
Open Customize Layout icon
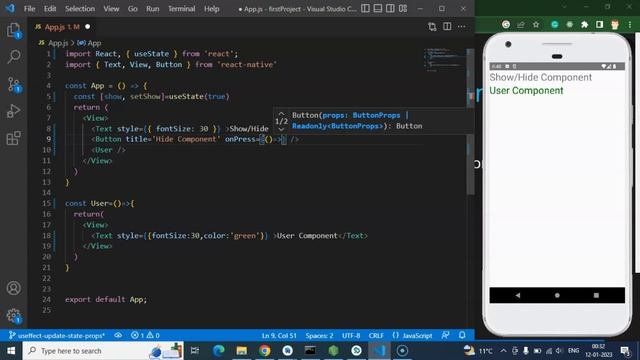[403, 9]
